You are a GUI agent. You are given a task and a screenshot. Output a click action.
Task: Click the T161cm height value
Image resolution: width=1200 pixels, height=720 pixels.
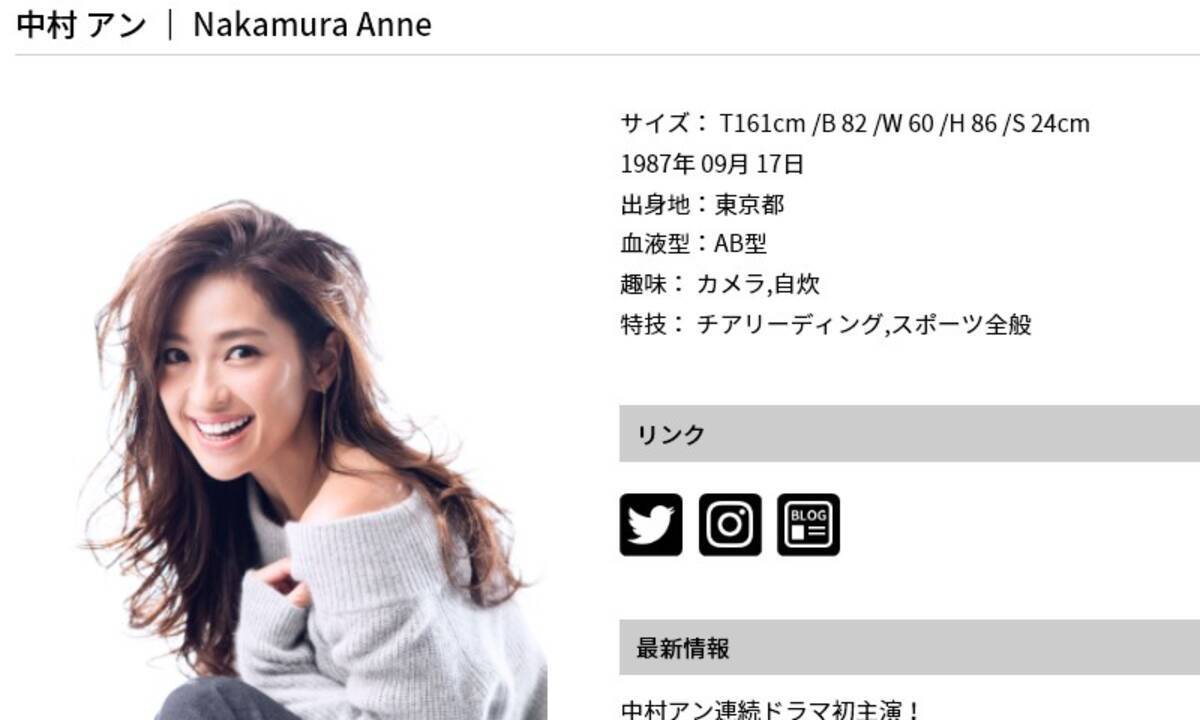coord(763,123)
